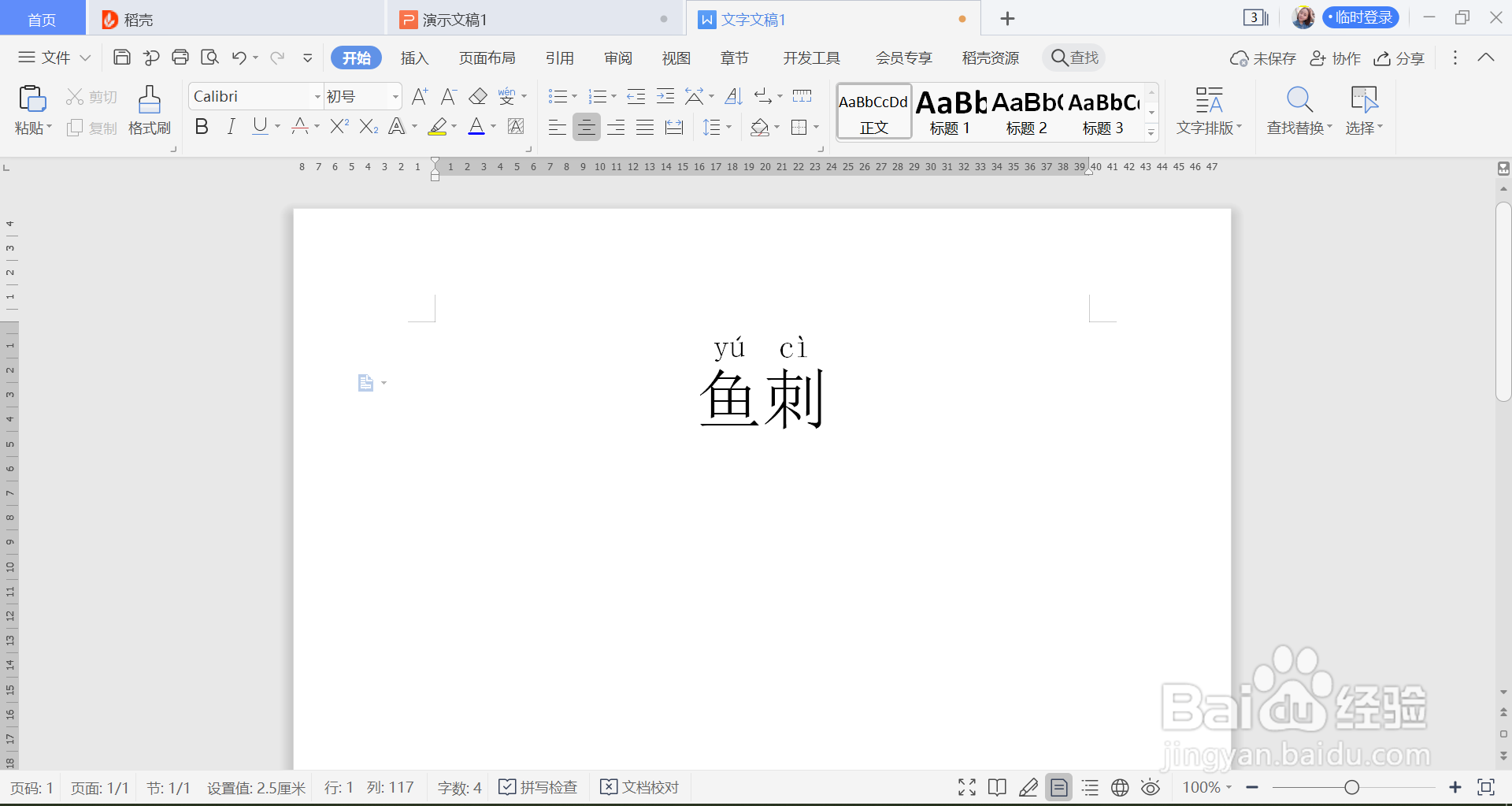Viewport: 1512px width, 806px height.
Task: Expand the borders dropdown arrow
Action: coord(816,127)
